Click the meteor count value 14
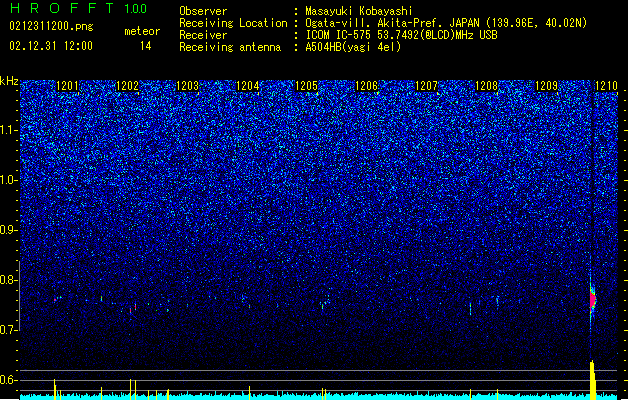This screenshot has width=629, height=400. [x=146, y=46]
